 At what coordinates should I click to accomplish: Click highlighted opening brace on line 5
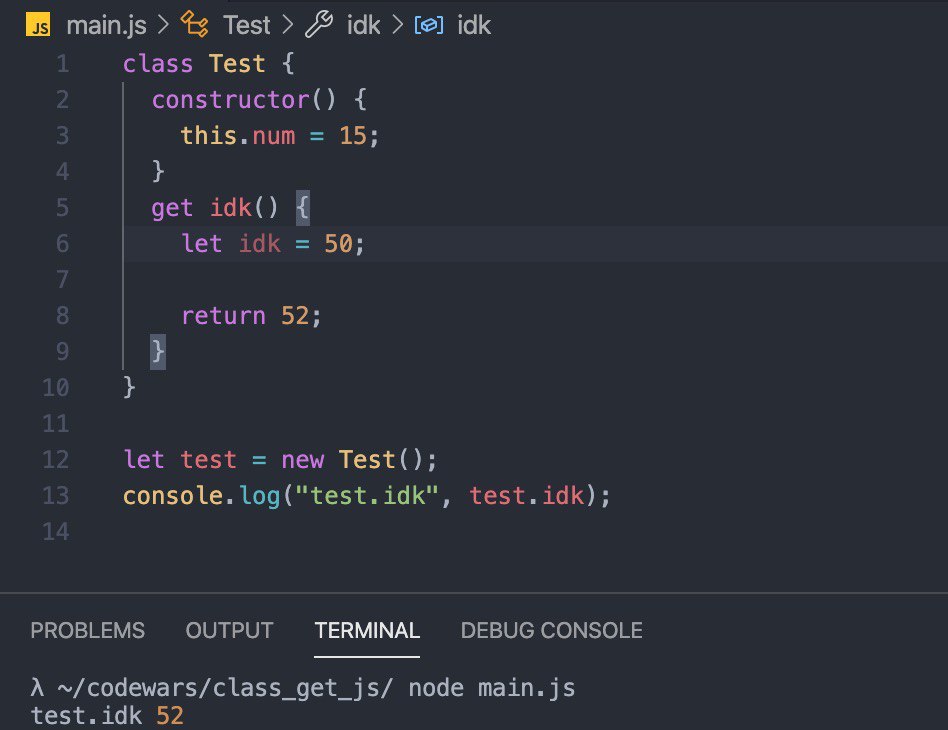click(x=303, y=208)
